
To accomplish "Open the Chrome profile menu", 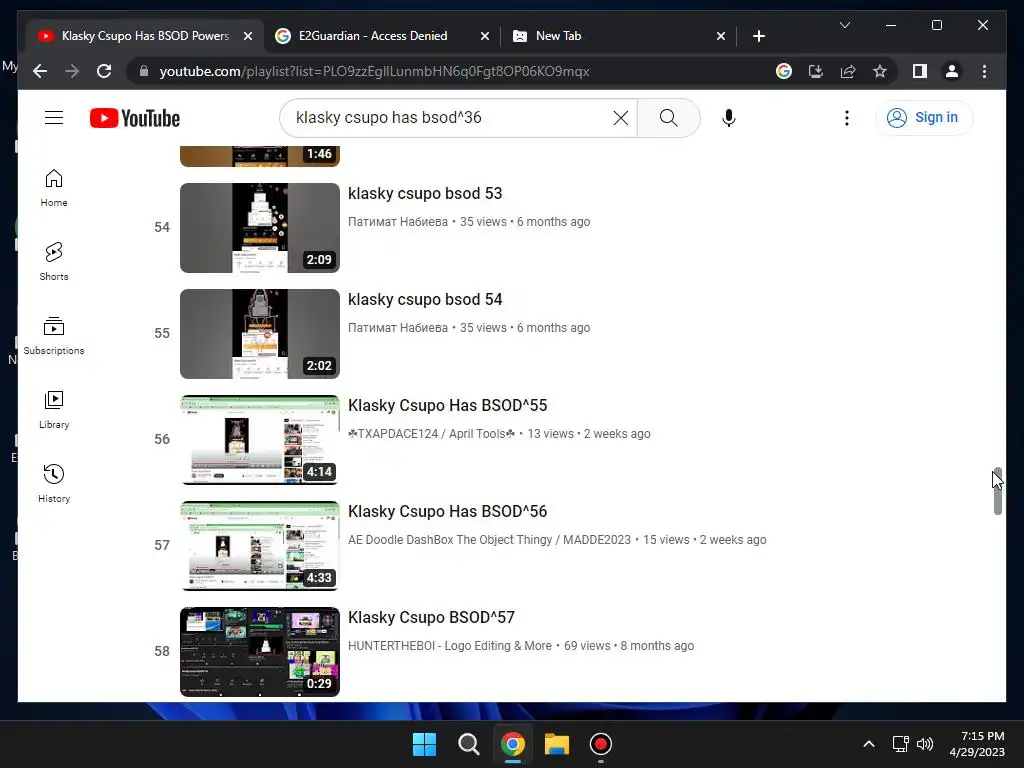I will pos(952,71).
